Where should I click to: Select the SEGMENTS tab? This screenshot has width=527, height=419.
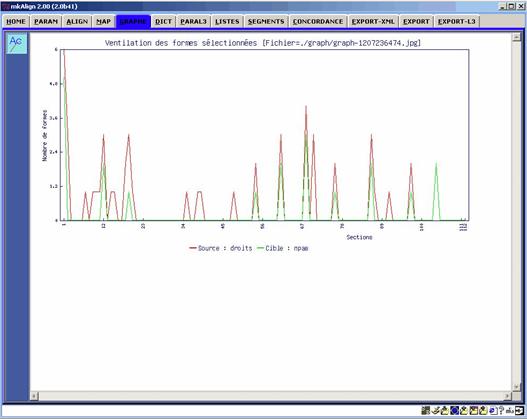pos(266,22)
